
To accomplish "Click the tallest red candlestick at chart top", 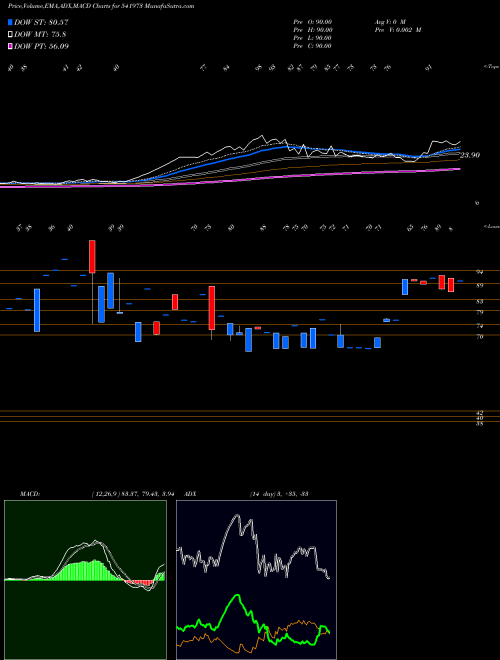I will click(x=92, y=257).
